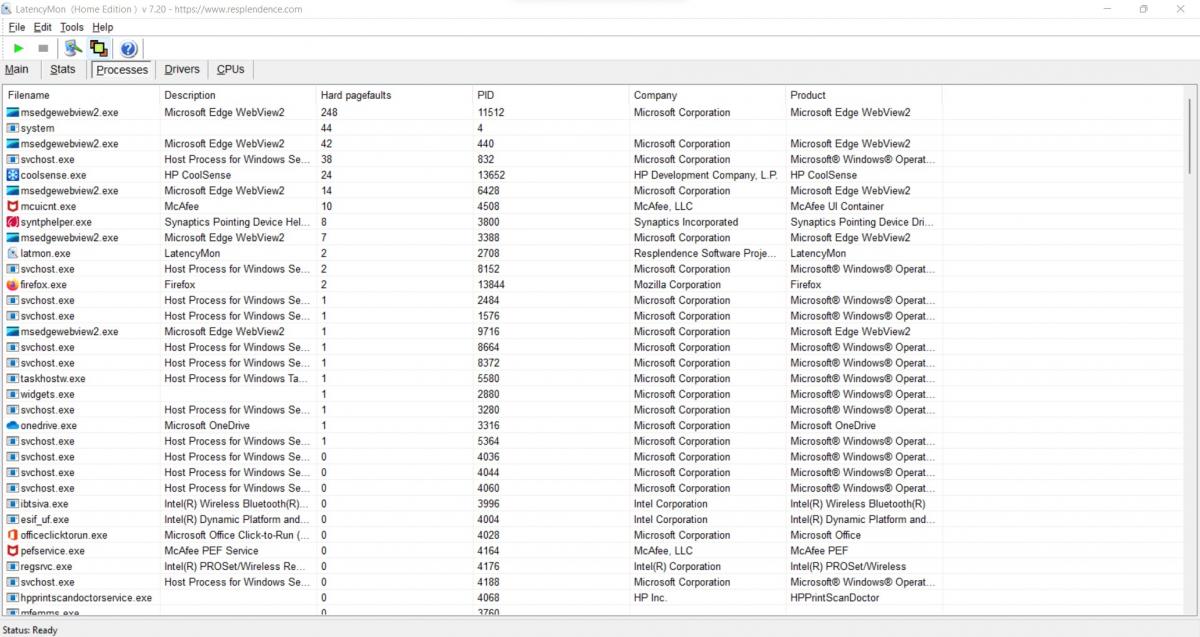Click the icon beside regsrvc.exe

click(x=12, y=567)
